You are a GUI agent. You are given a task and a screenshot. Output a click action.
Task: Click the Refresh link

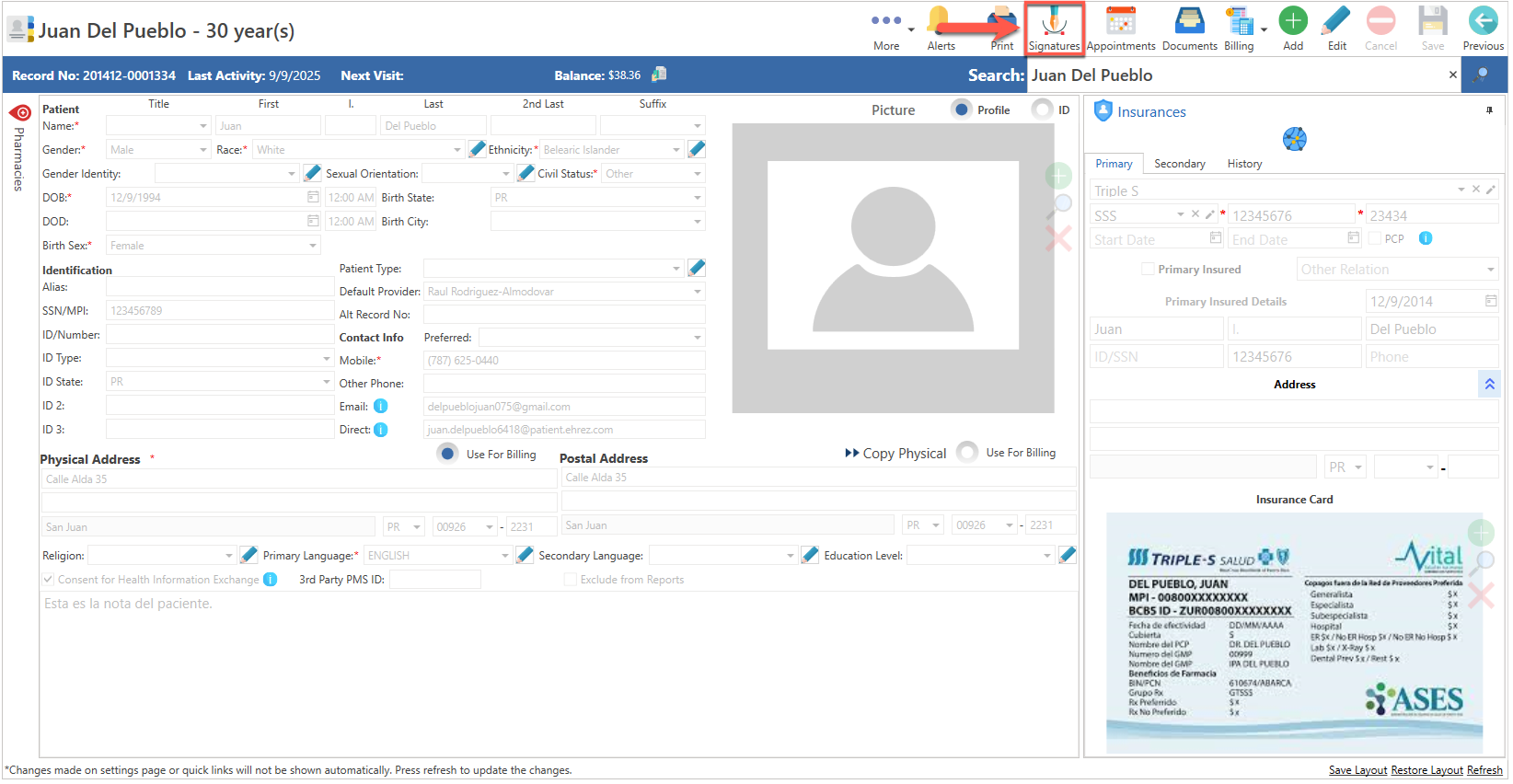(1484, 771)
